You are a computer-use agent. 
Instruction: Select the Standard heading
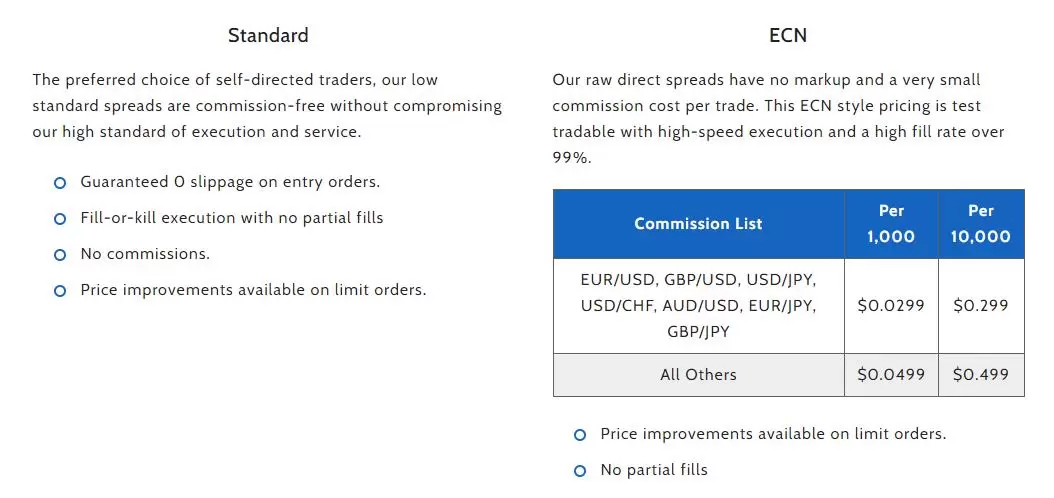[268, 35]
